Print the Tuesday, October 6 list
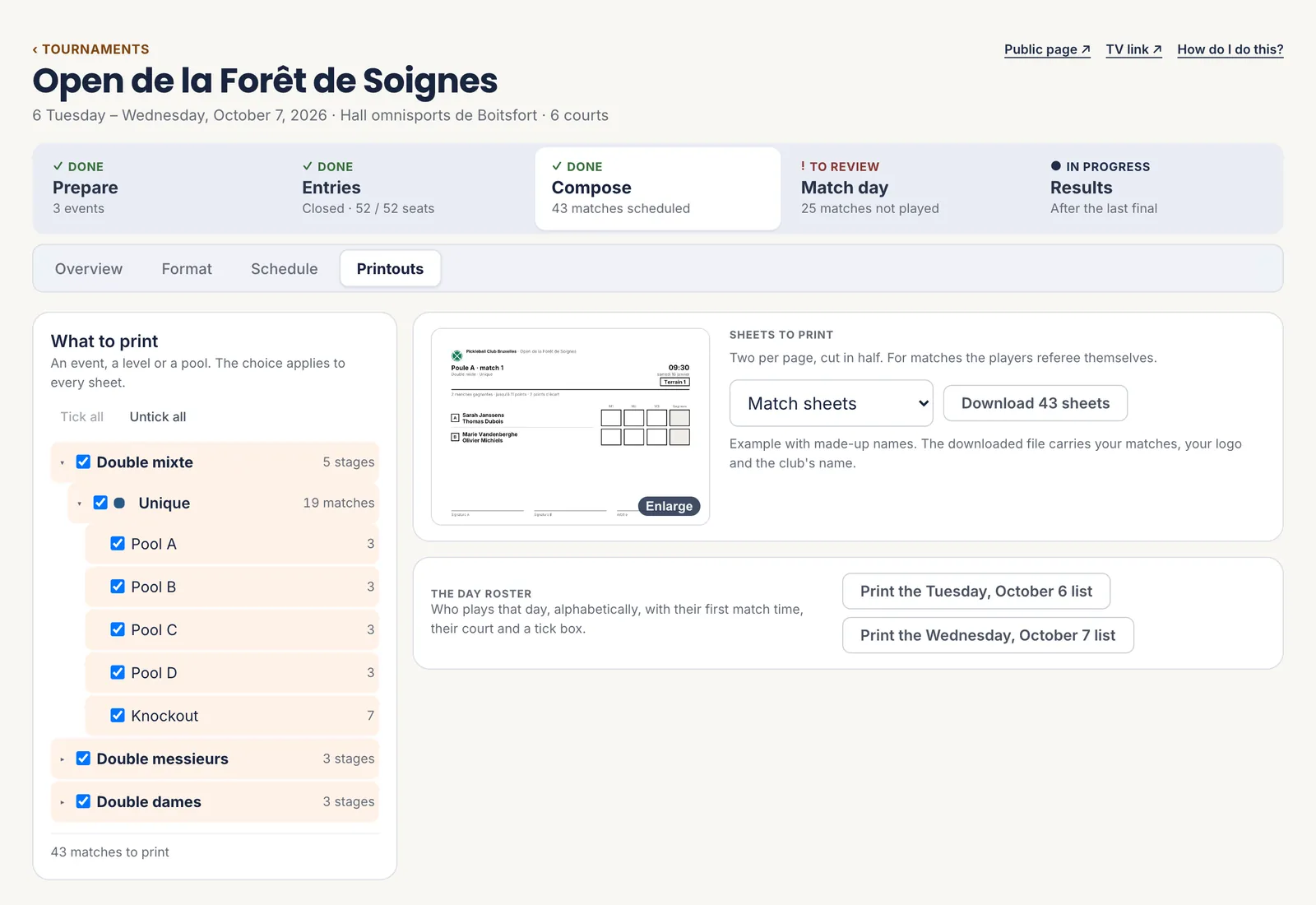1316x905 pixels. 976,592
